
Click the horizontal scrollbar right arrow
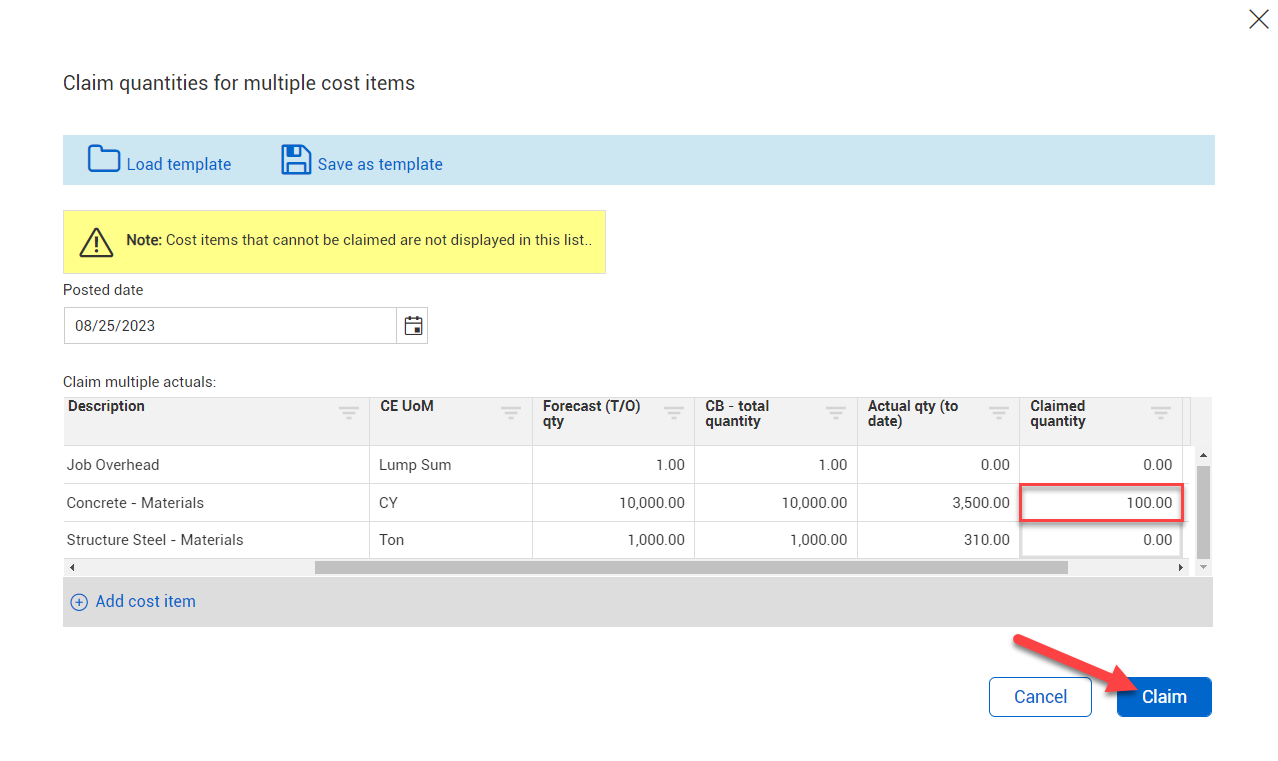point(1181,567)
